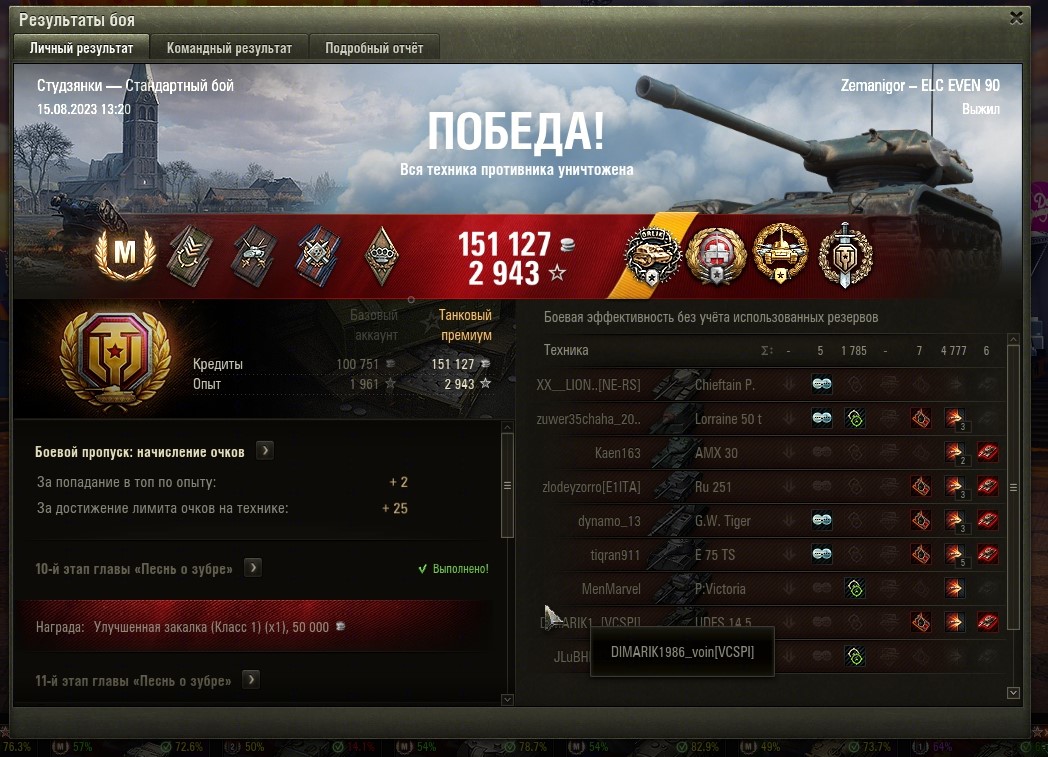The width and height of the screenshot is (1048, 757).
Task: Click the Orlik's medal icon with yellow ribbon
Action: (652, 257)
